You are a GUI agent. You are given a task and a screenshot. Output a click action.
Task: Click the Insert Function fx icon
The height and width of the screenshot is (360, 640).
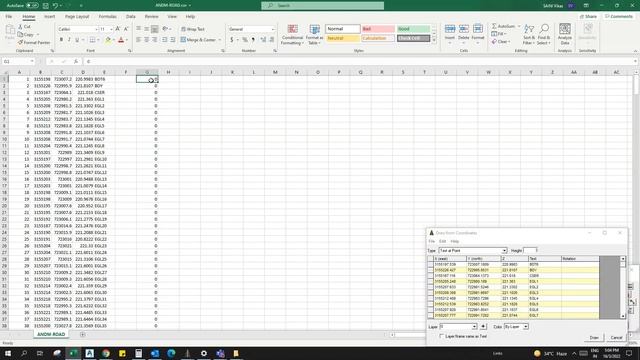pyautogui.click(x=76, y=61)
